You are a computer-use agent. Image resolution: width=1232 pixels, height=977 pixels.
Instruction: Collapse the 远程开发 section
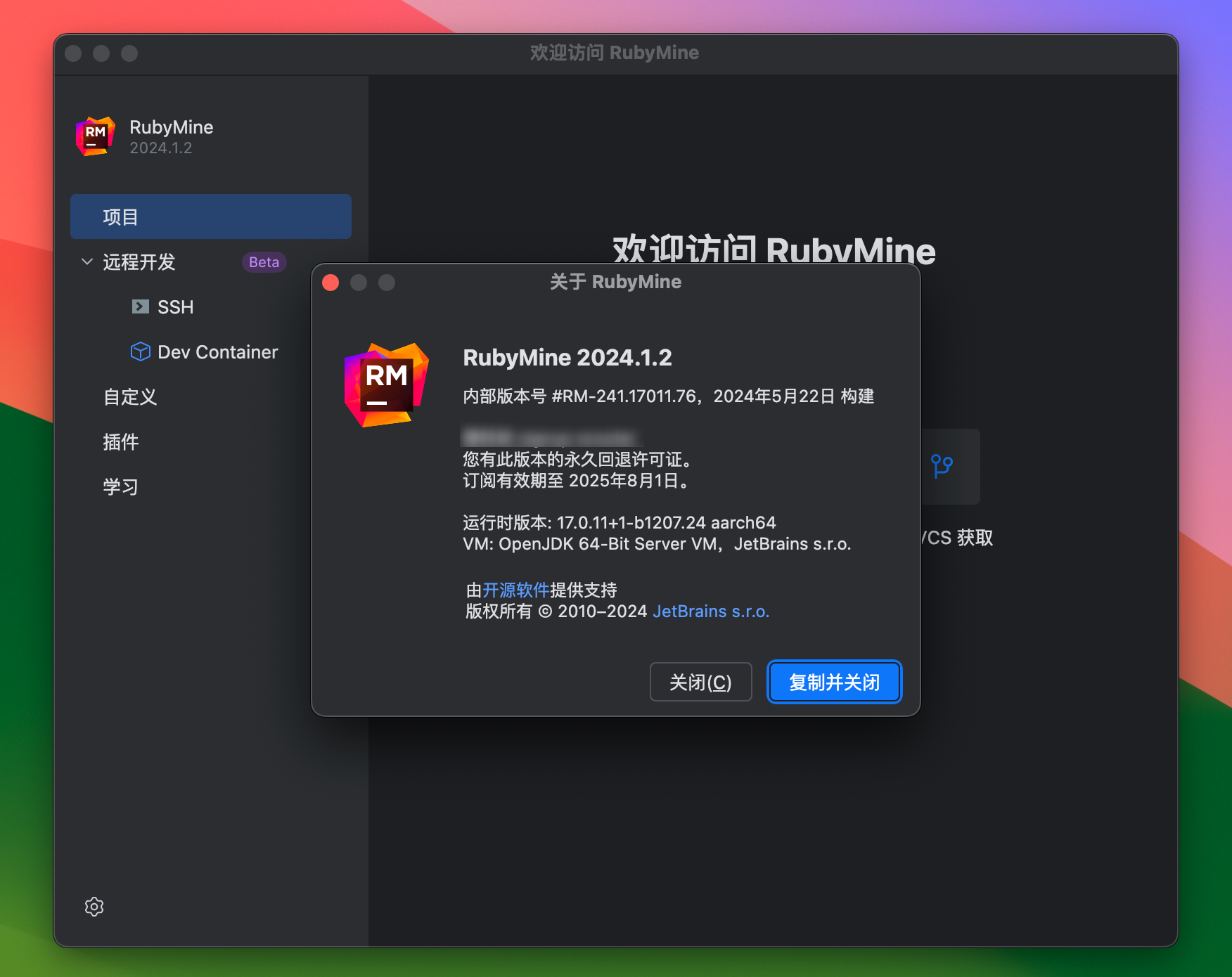pos(86,261)
